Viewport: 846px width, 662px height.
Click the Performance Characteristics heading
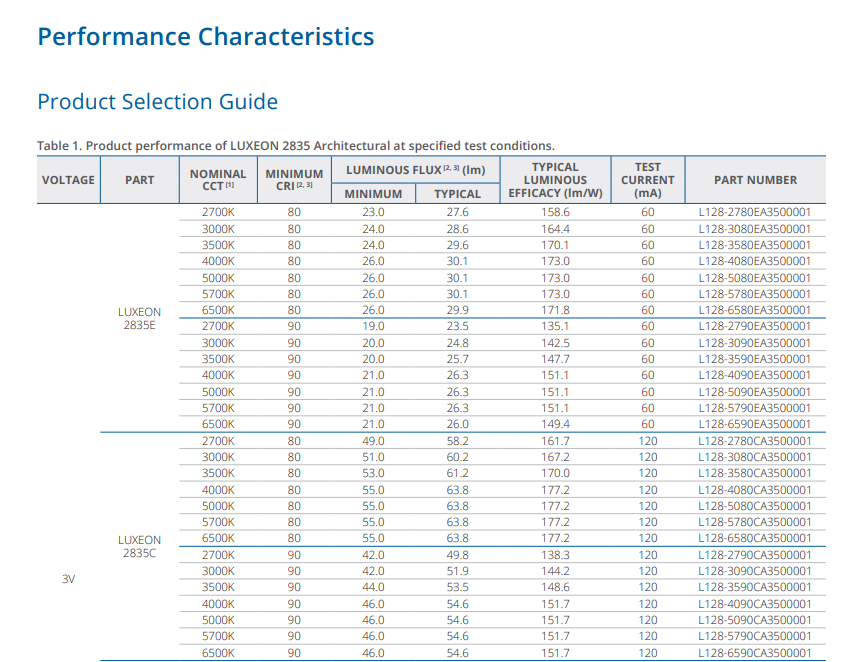pos(205,37)
